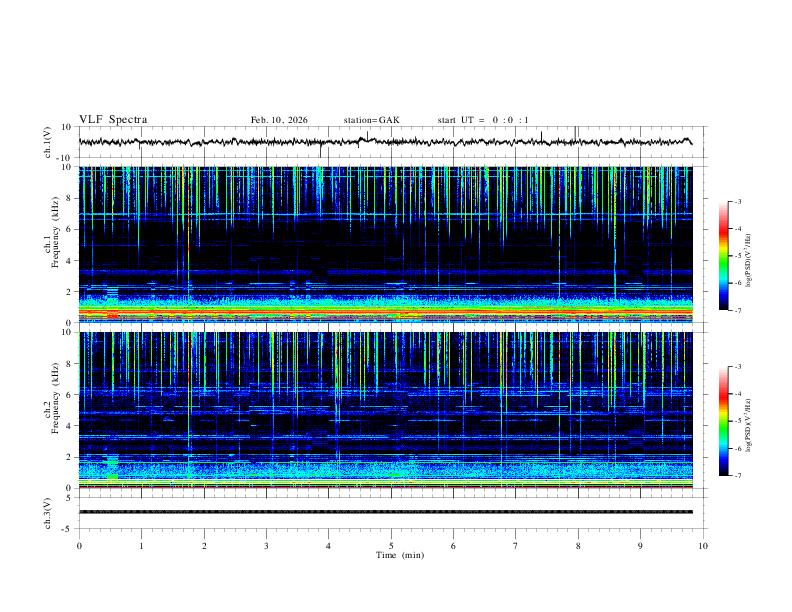Click the "-5" tick on ch.3(V) axis
792x612 pixels.
click(68, 529)
